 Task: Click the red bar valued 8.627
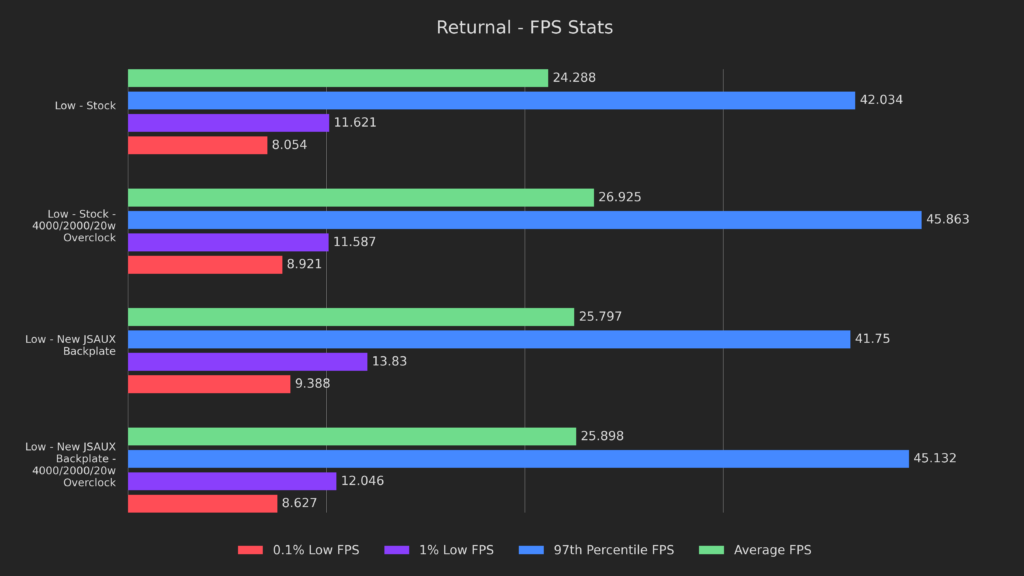tap(202, 503)
